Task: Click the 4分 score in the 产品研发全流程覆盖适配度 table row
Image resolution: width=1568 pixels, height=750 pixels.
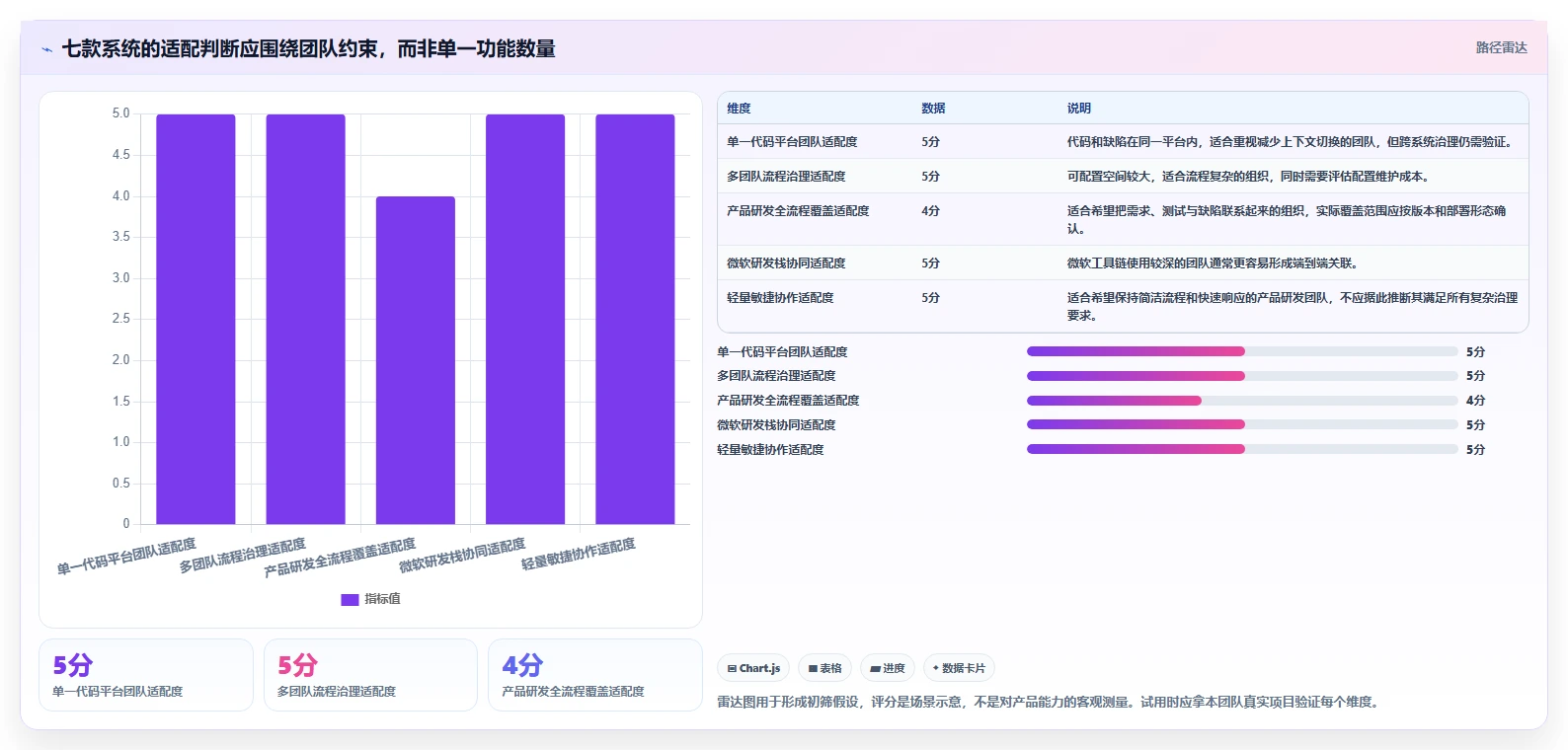Action: 930,211
